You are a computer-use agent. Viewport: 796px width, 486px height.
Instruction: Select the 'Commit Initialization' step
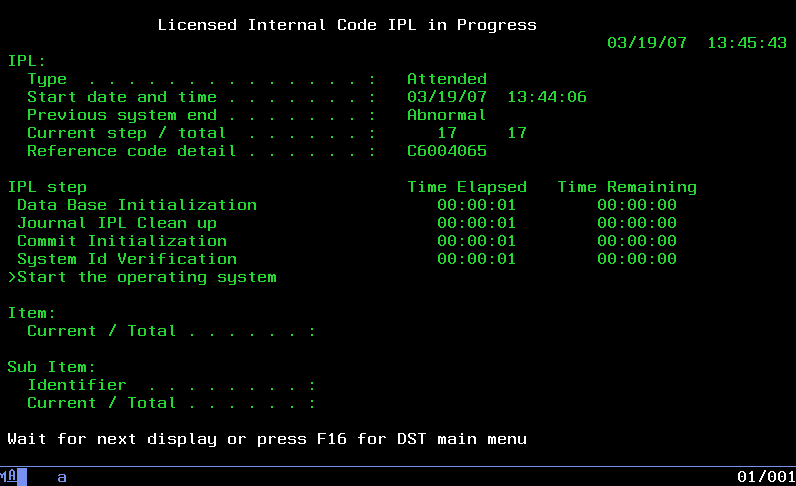[121, 241]
